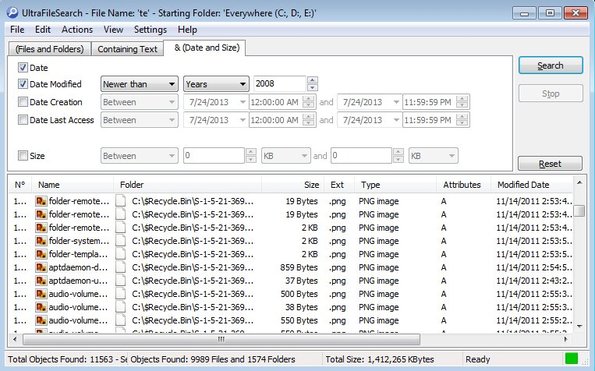
Task: Click the results scroll-up arrow
Action: (579, 182)
